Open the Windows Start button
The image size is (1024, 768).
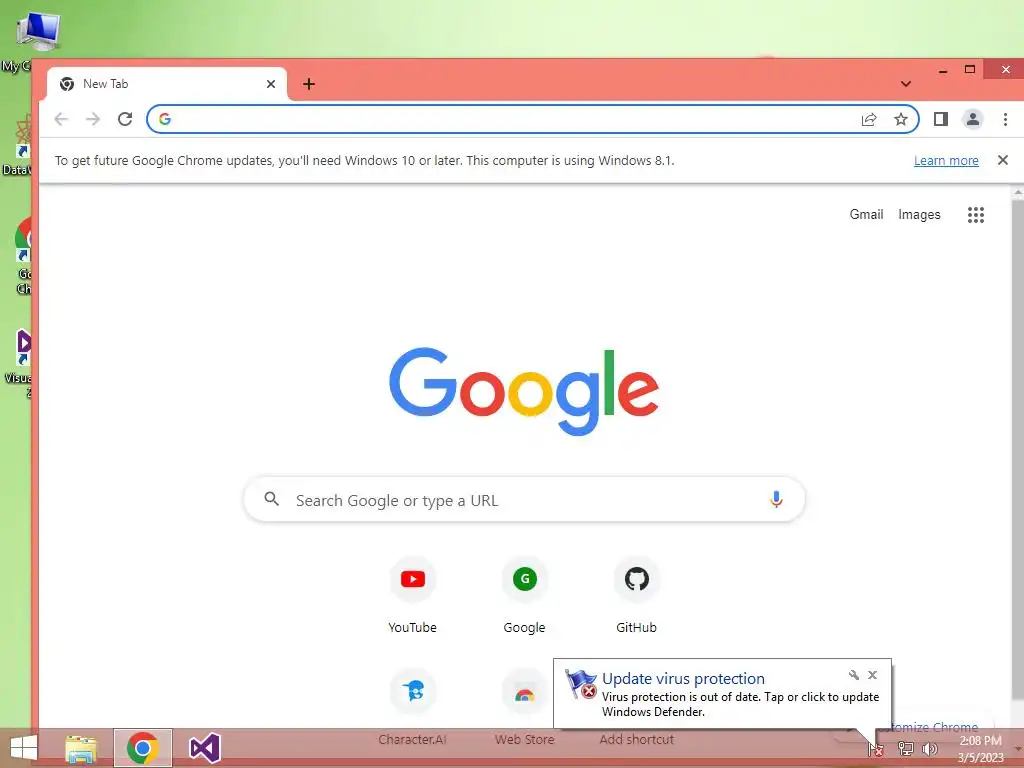(24, 748)
